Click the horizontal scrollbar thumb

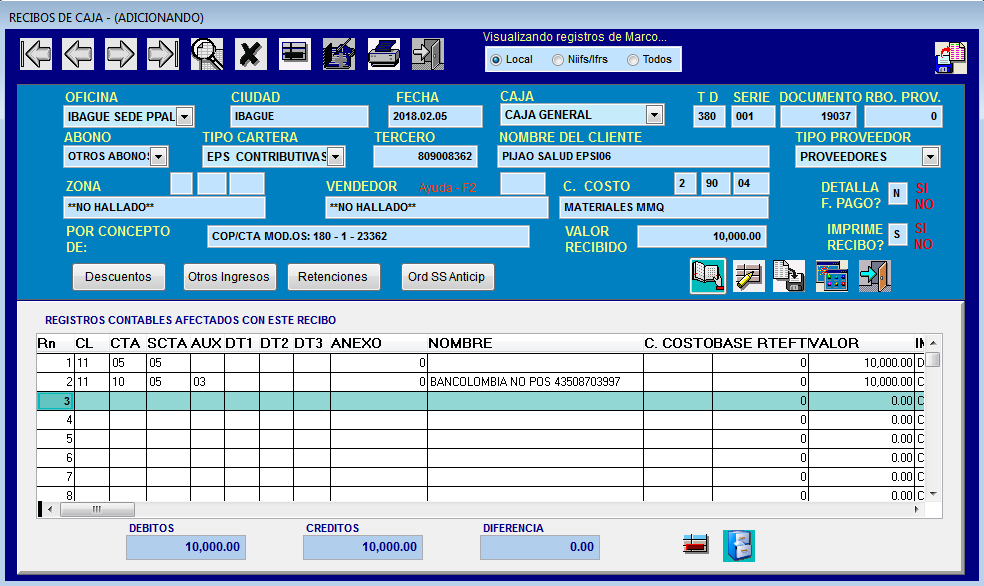(97, 509)
